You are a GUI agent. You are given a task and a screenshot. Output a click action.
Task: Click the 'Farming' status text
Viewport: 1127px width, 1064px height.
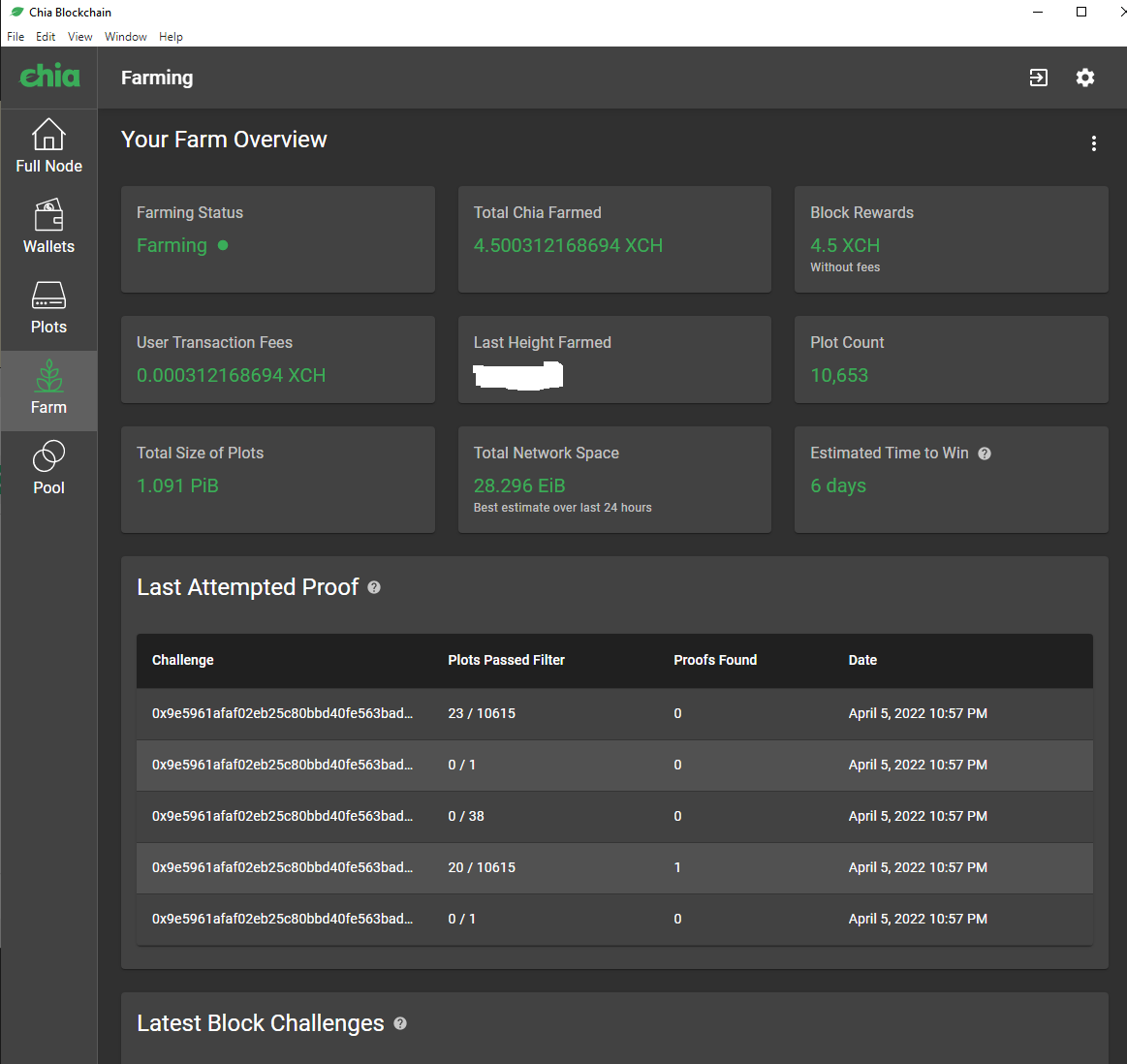pos(172,246)
